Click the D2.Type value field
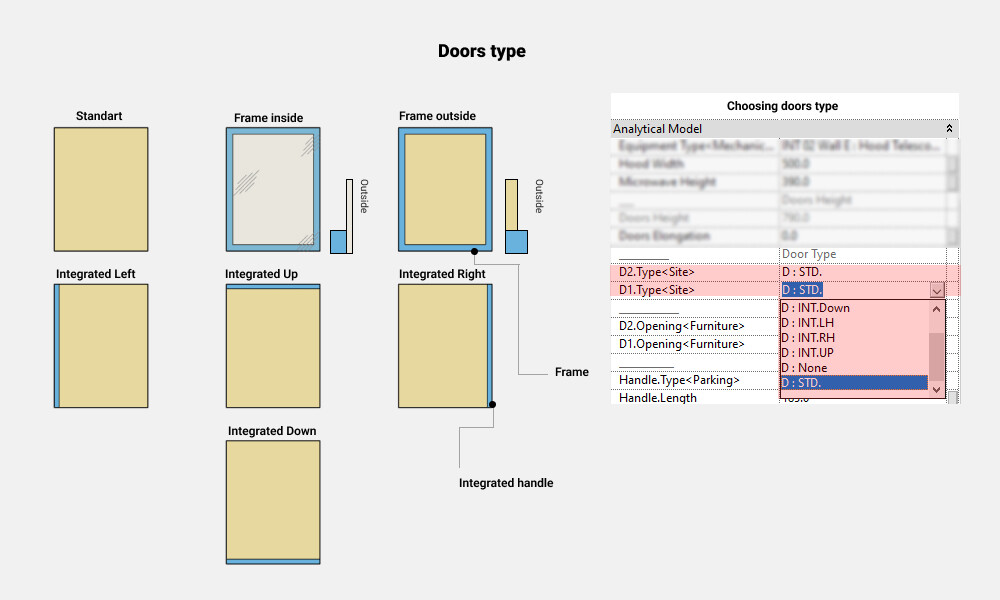Image resolution: width=1000 pixels, height=600 pixels. point(860,272)
